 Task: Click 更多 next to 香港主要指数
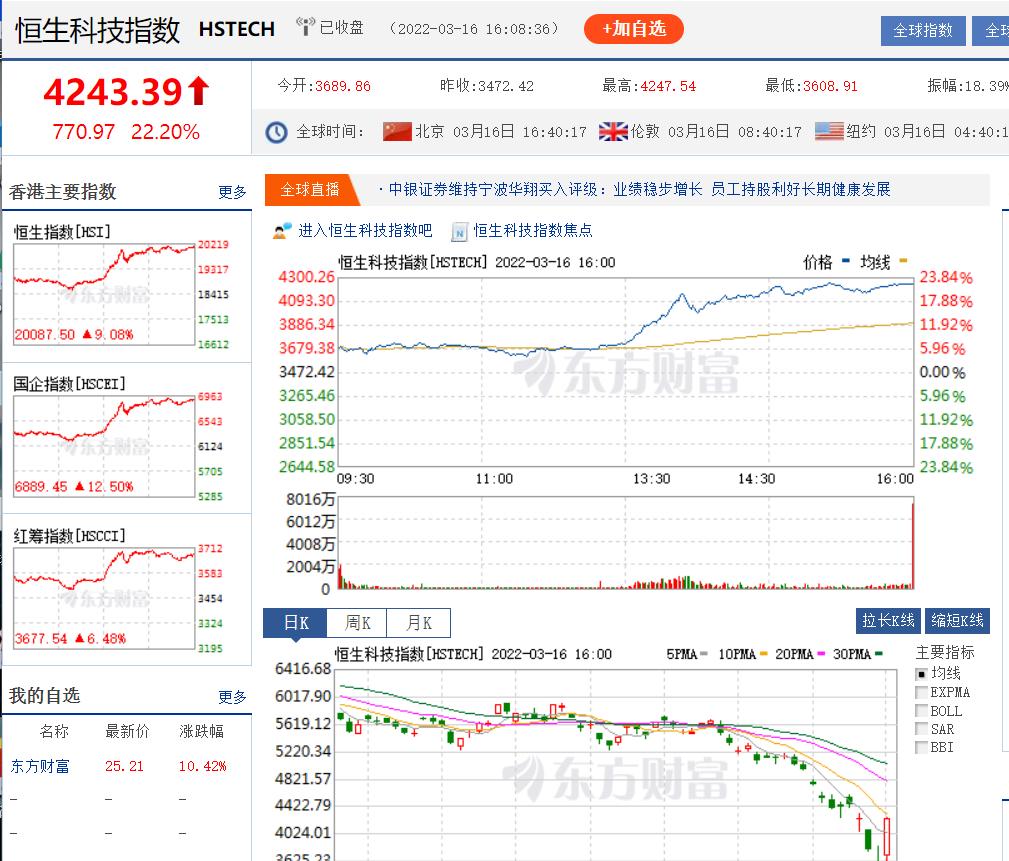[x=232, y=192]
